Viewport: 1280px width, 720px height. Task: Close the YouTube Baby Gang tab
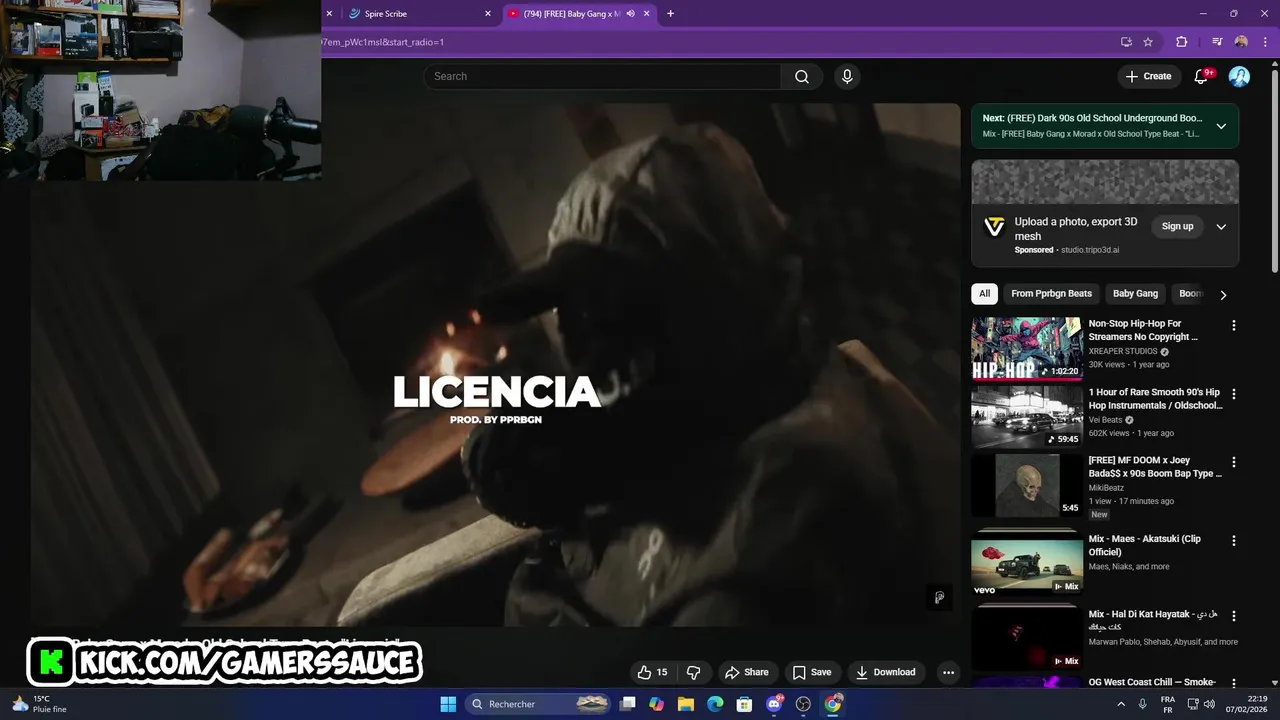click(x=647, y=14)
